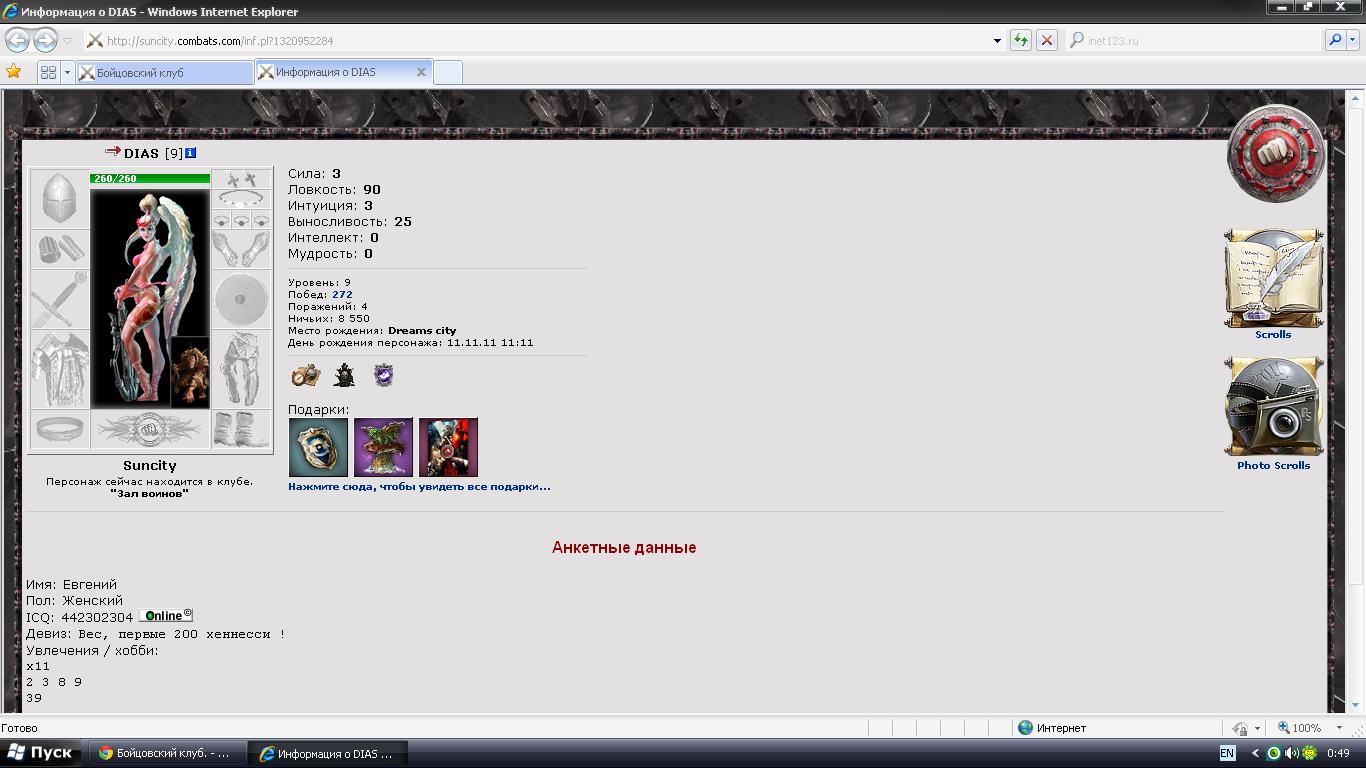Click the earrings equipment slot
This screenshot has height=768, width=1366.
tap(241, 179)
